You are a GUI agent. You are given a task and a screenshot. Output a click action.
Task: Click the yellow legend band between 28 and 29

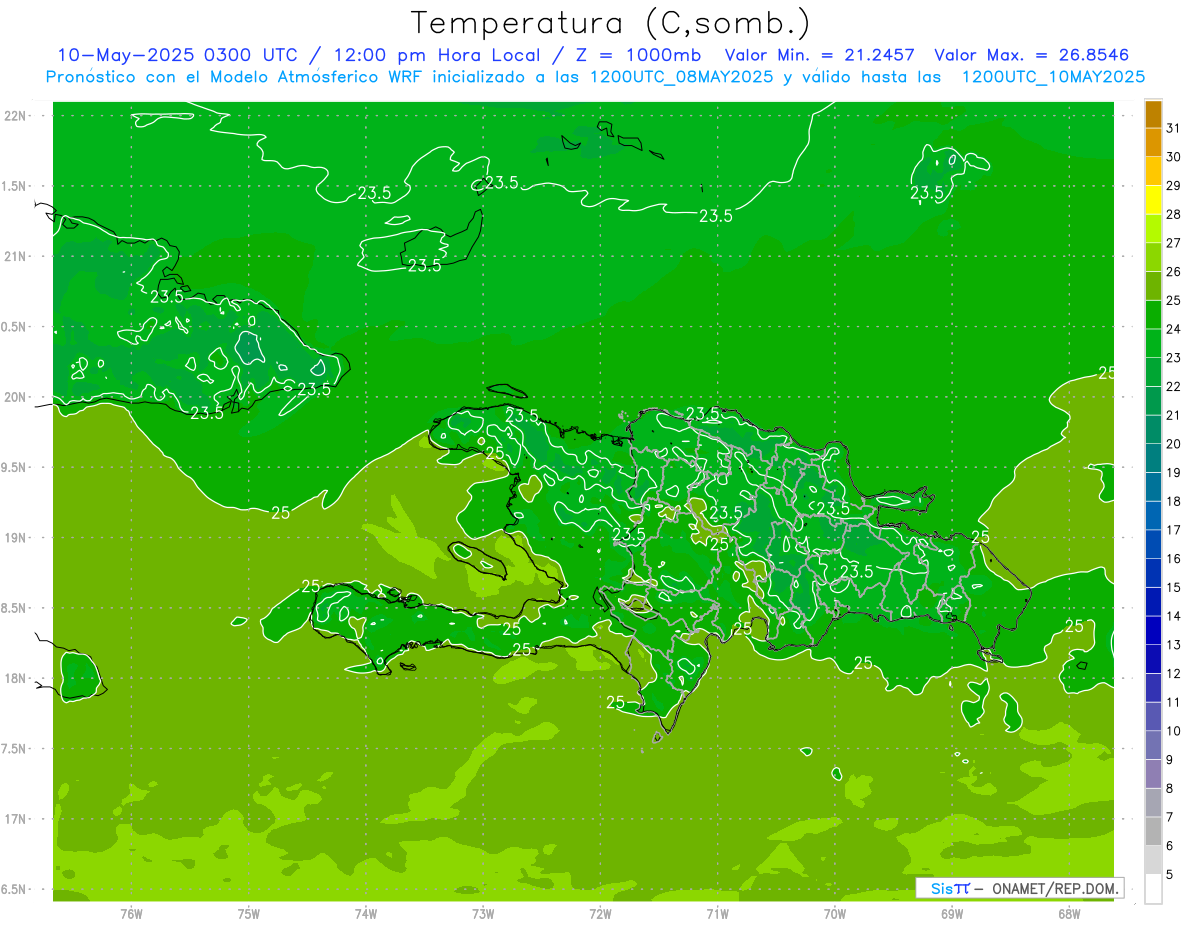point(1153,200)
